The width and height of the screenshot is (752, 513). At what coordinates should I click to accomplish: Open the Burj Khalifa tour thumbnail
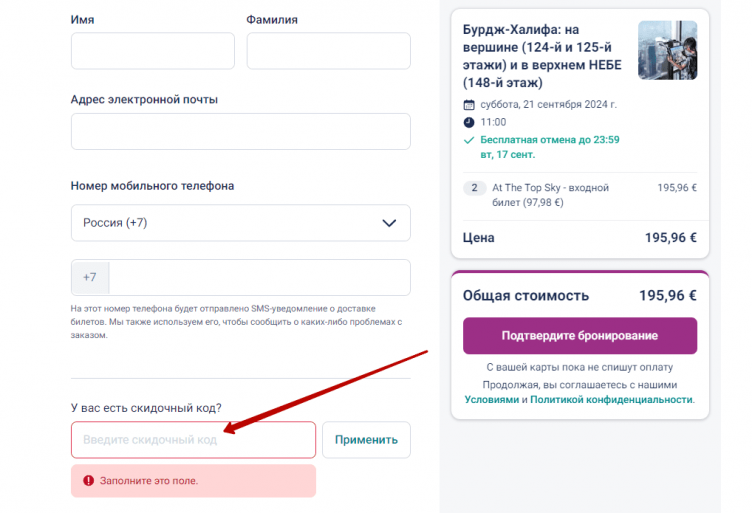click(667, 50)
